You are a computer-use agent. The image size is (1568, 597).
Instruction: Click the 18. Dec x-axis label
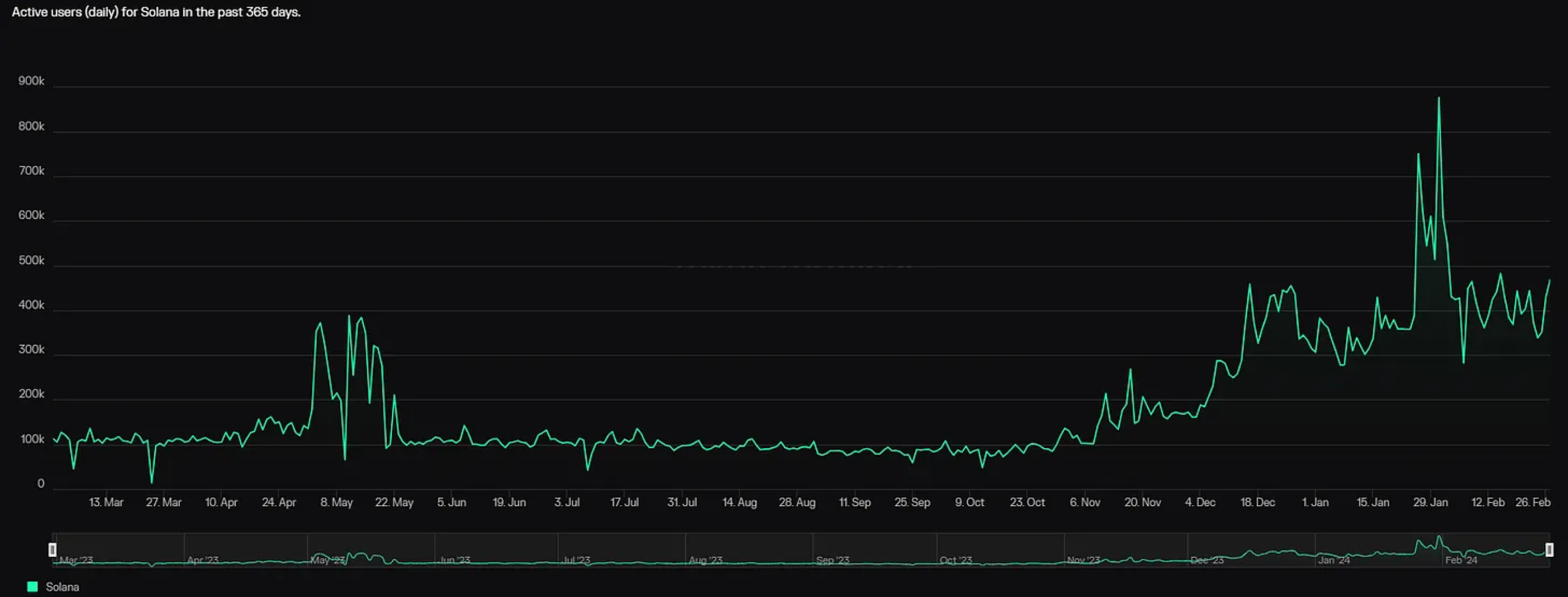pyautogui.click(x=1258, y=503)
